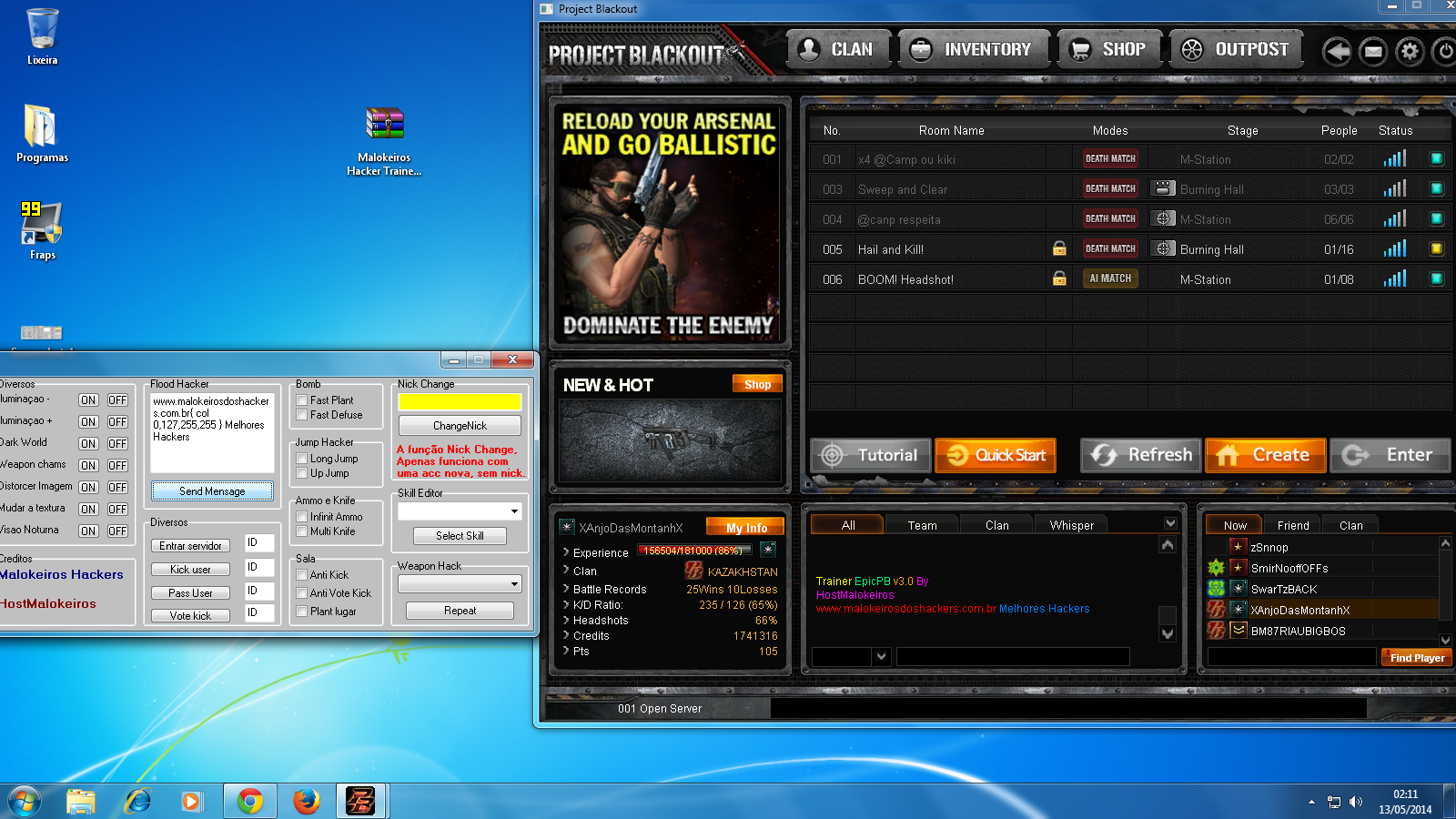Click the volume speaker tray icon
Screen dimensions: 1456x819
(x=1356, y=802)
